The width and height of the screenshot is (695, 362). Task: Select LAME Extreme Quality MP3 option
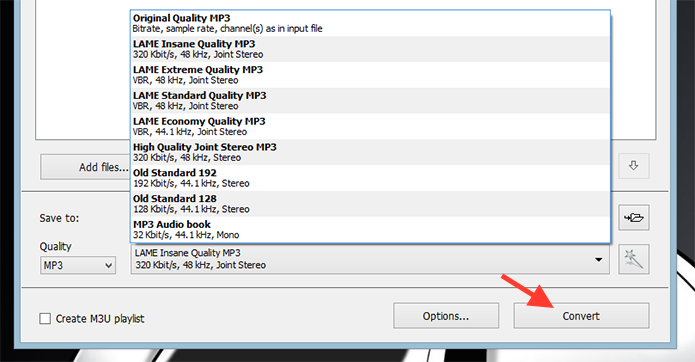[370, 74]
